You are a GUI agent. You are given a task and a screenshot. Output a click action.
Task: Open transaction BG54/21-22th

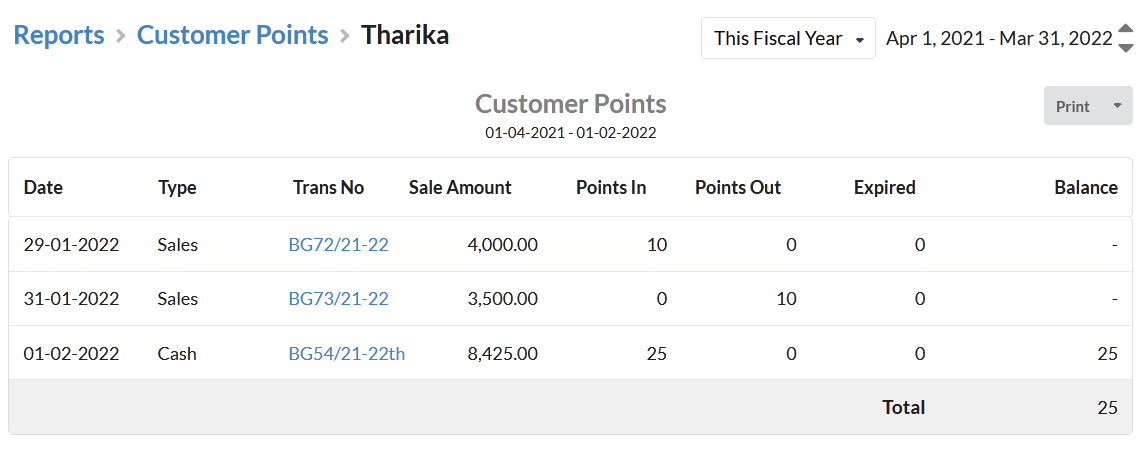point(347,354)
